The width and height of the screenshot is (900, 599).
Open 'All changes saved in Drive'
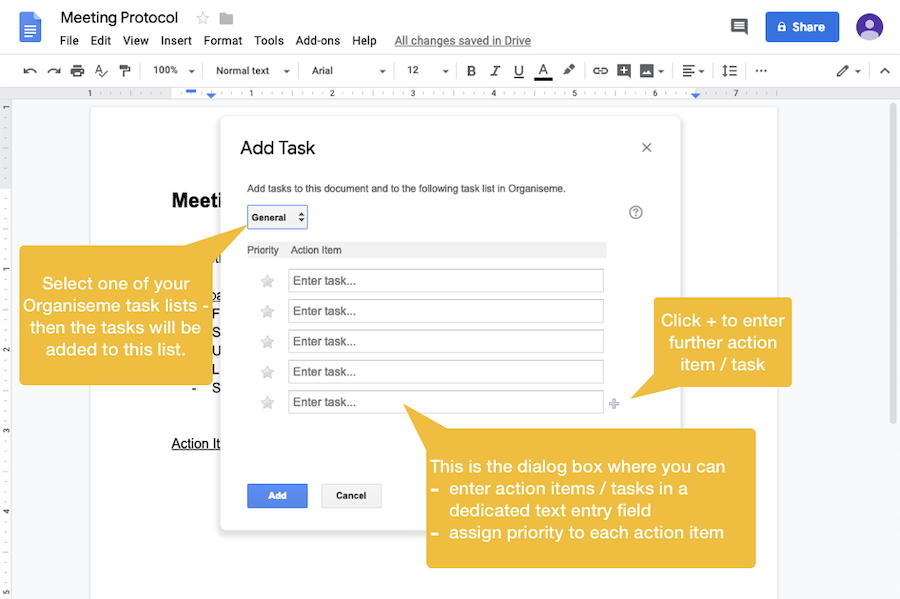coord(462,40)
